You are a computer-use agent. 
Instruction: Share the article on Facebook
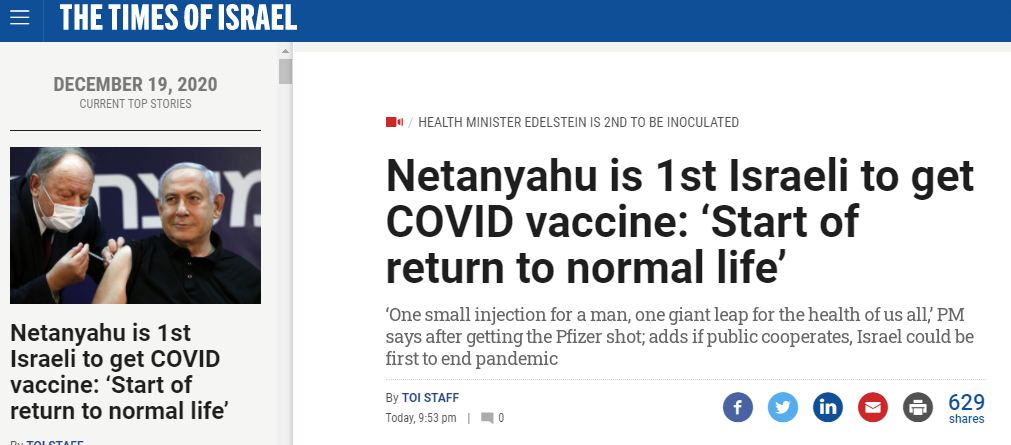point(737,408)
